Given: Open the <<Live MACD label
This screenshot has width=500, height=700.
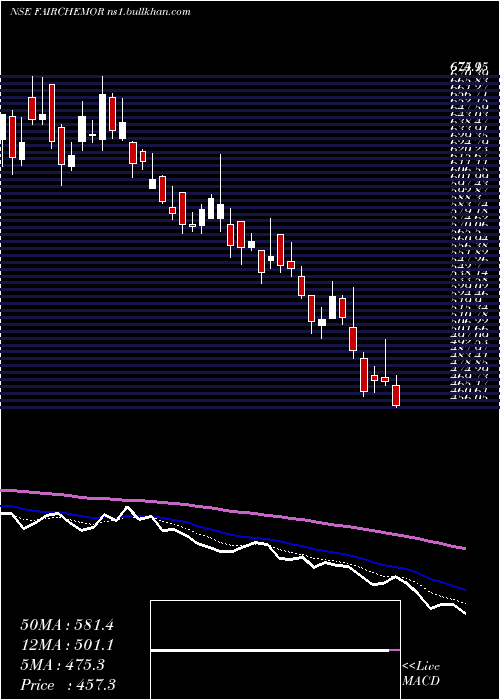Looking at the screenshot, I should pyautogui.click(x=421, y=674).
